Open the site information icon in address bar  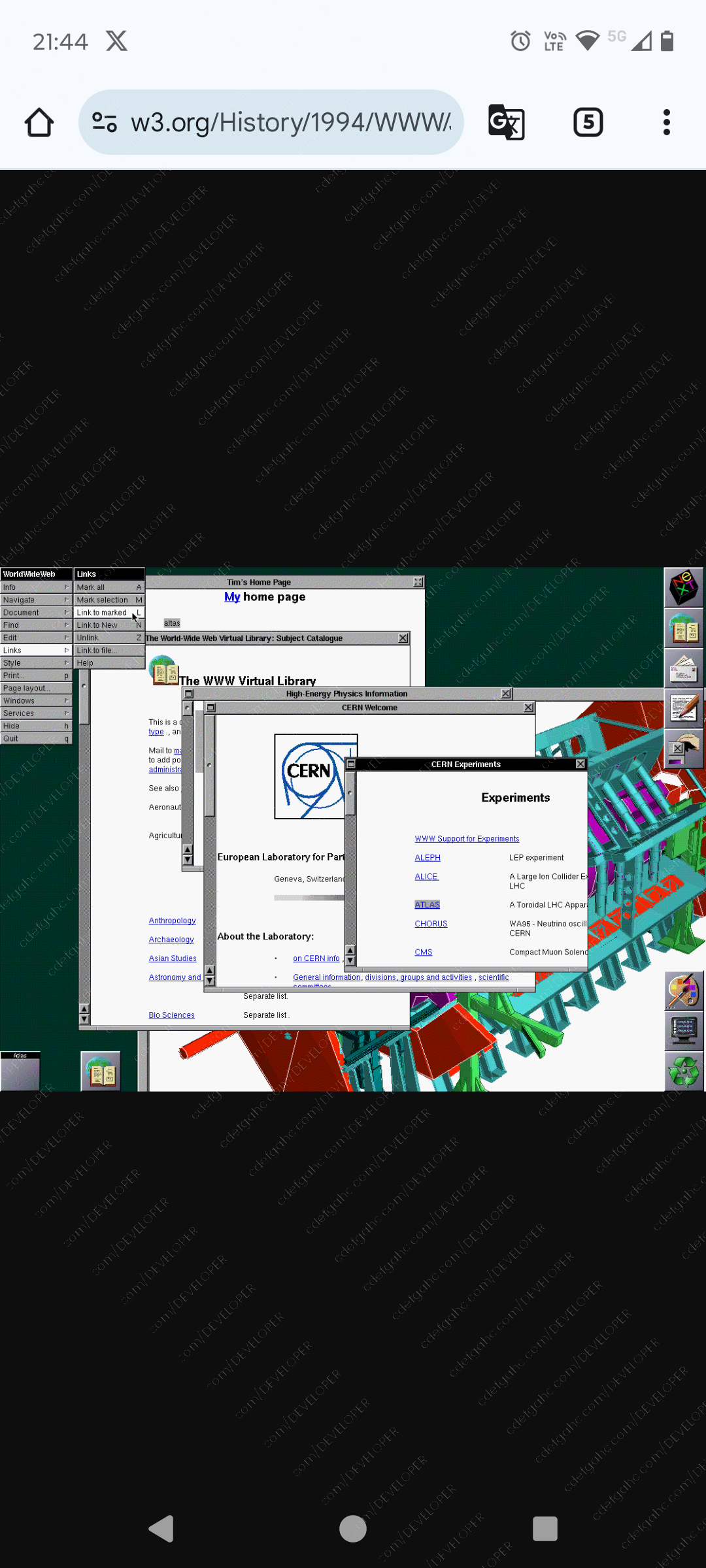point(105,122)
